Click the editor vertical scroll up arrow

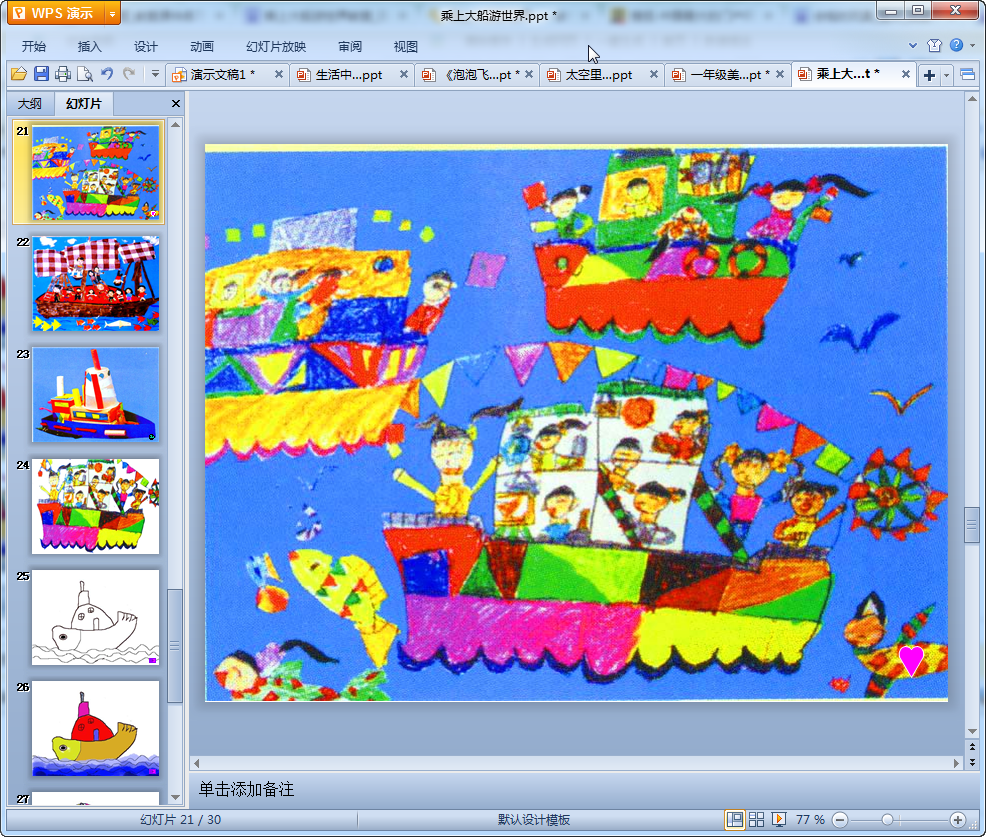tap(972, 99)
